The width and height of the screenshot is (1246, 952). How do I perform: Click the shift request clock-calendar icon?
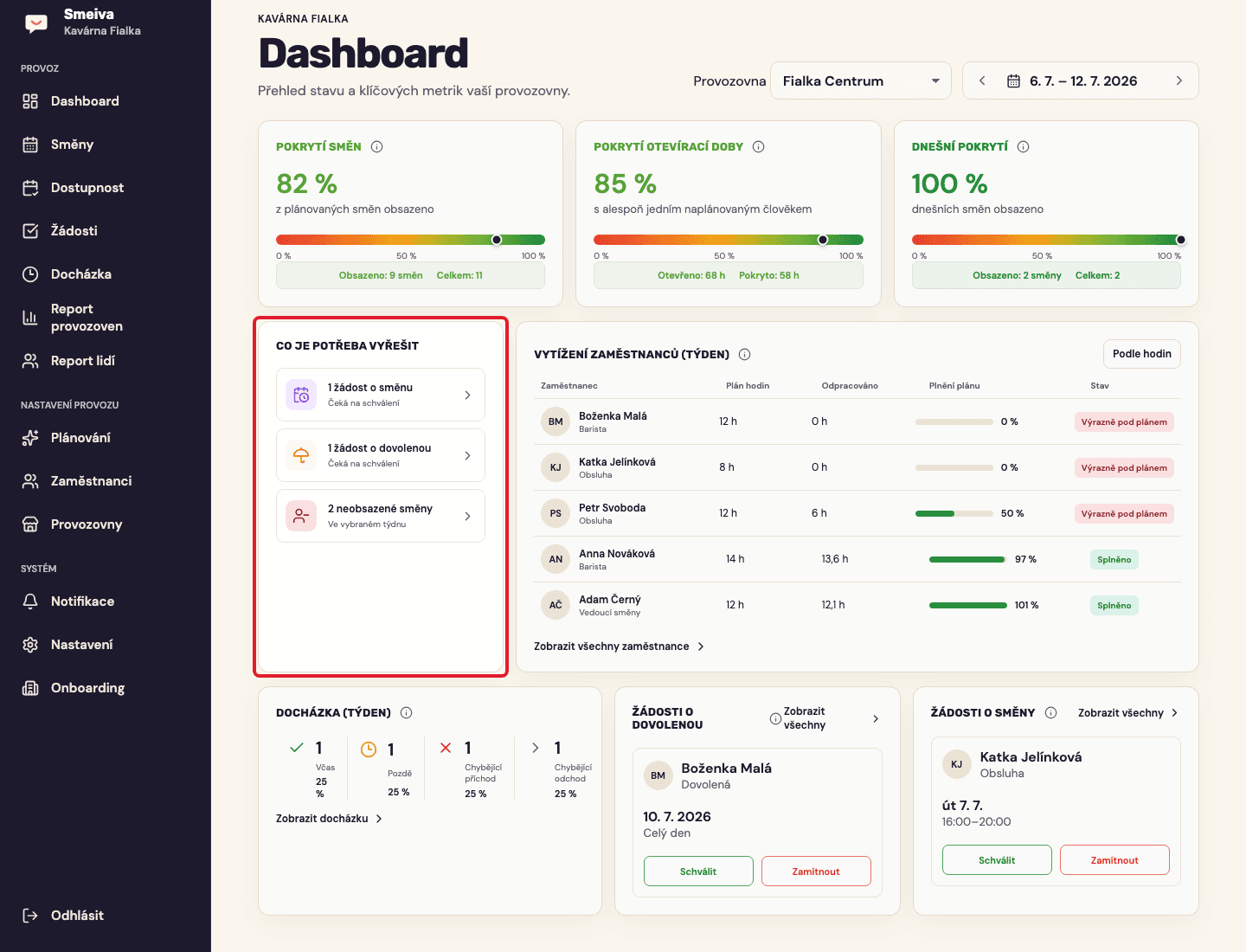point(301,395)
